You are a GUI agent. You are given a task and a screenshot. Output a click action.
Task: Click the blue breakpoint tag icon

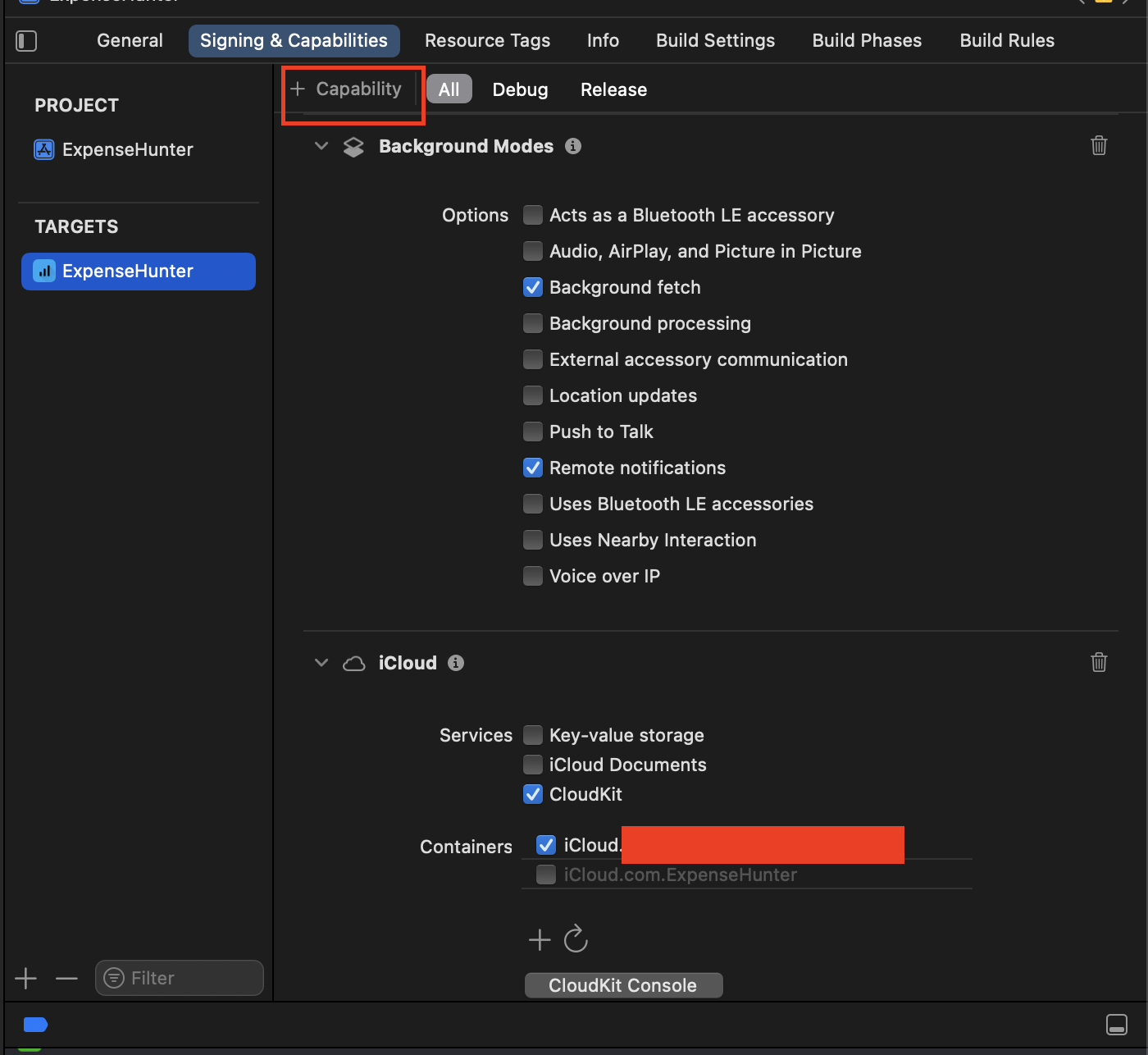[x=36, y=1025]
